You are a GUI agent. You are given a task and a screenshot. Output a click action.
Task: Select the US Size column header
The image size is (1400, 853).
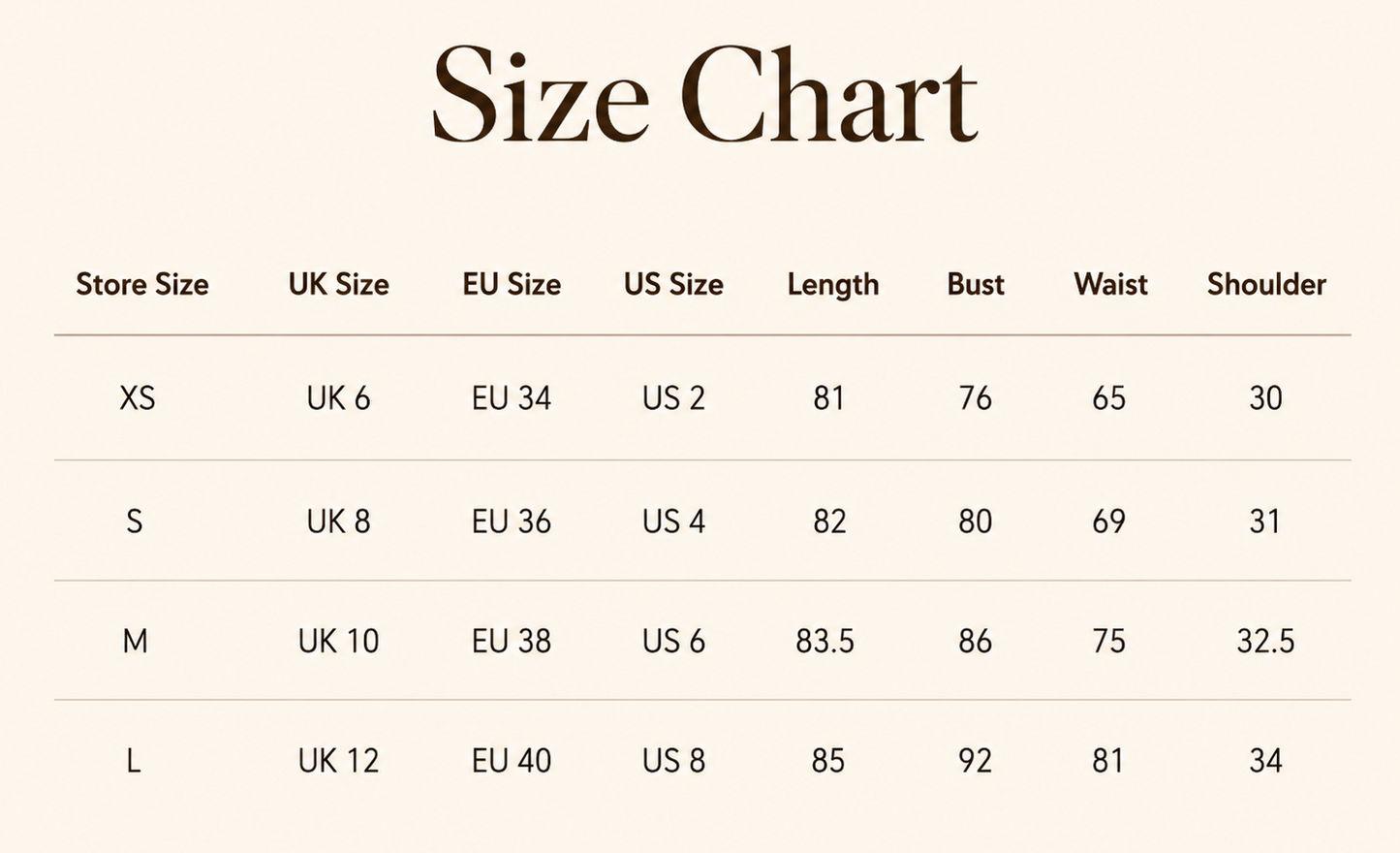pos(673,284)
